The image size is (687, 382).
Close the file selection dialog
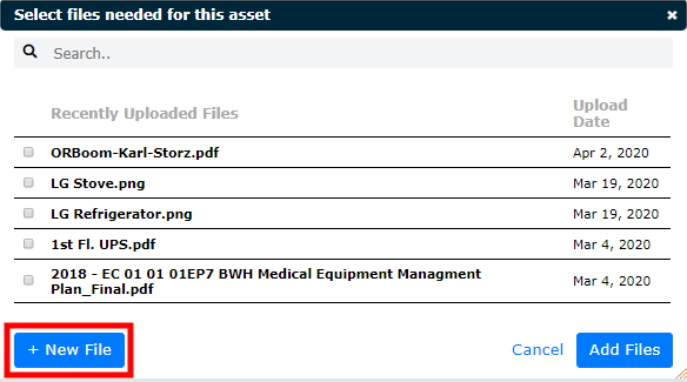pos(672,15)
